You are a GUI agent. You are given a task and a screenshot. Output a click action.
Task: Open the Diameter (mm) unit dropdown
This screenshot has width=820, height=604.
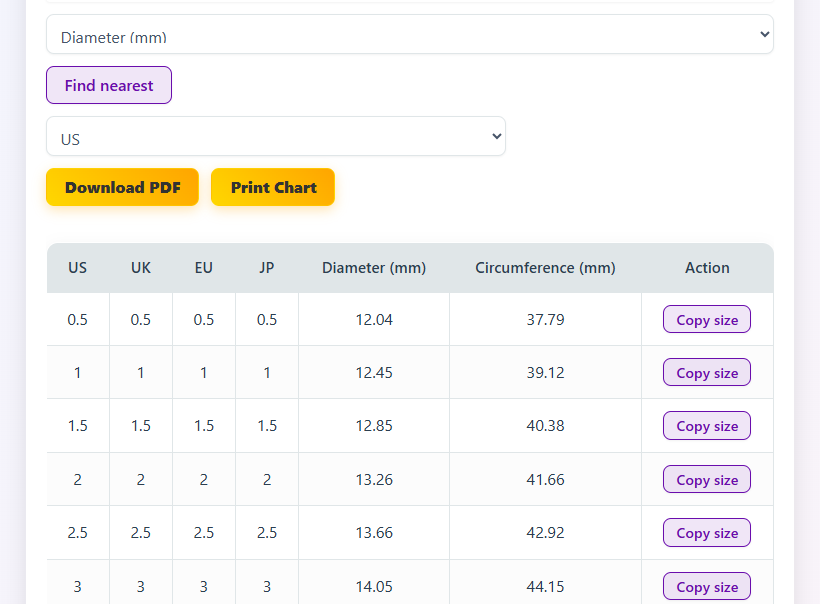pyautogui.click(x=409, y=35)
